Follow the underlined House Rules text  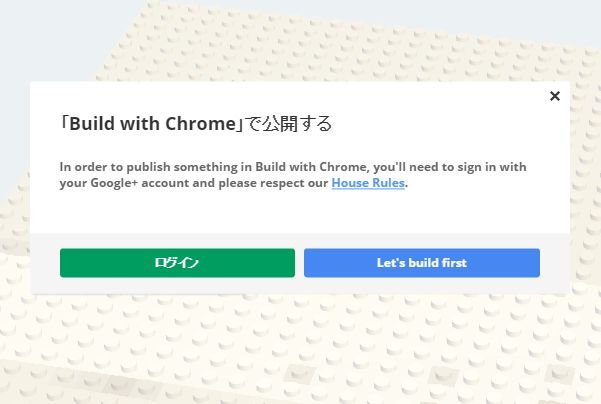click(x=368, y=183)
